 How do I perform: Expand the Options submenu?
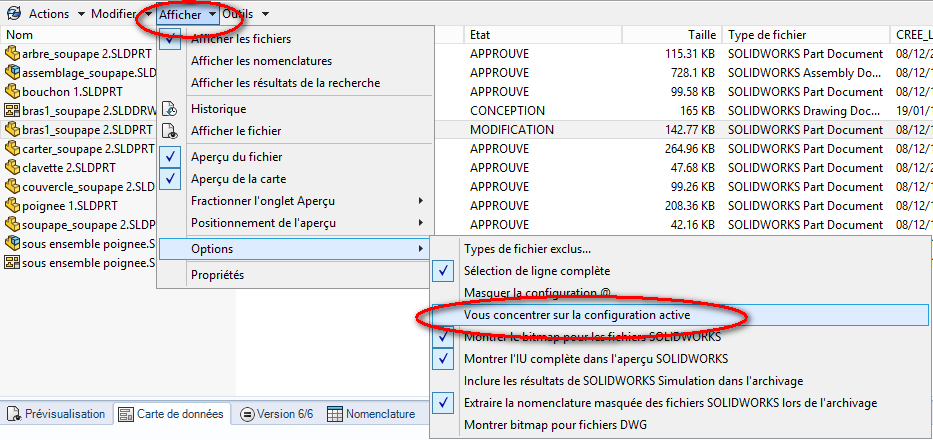point(294,249)
